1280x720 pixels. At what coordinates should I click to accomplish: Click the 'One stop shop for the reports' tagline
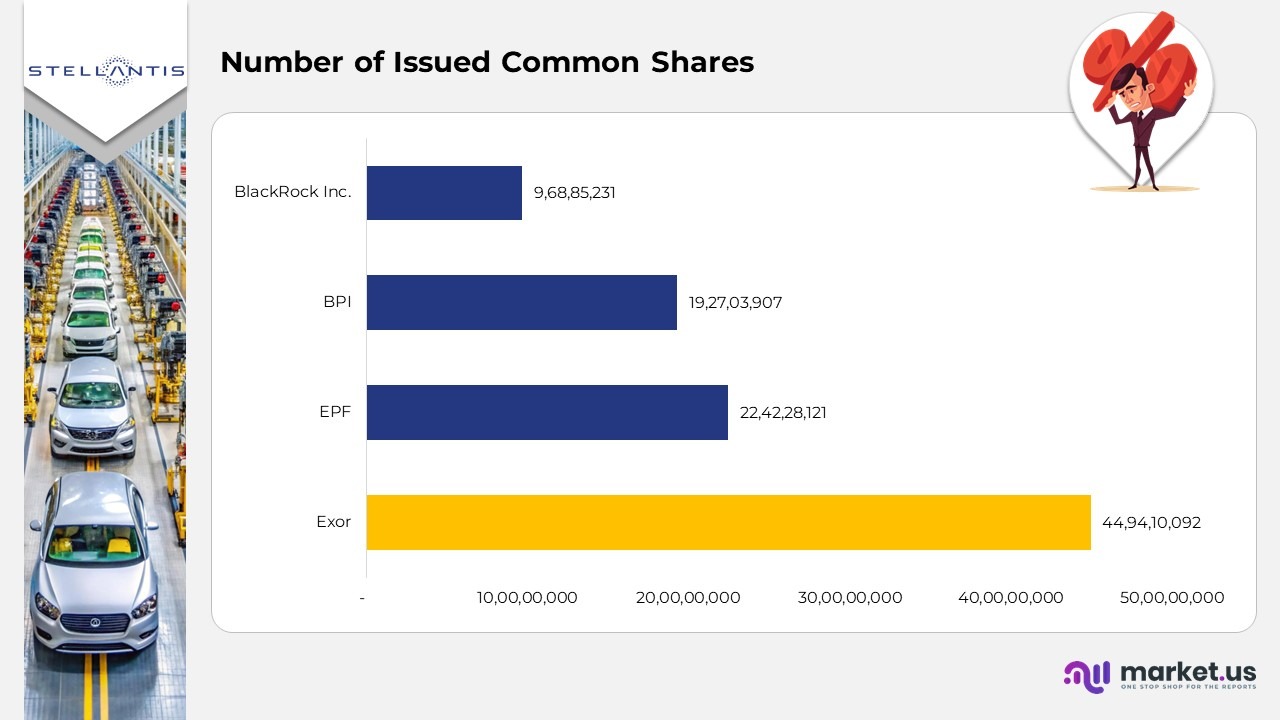1188,688
